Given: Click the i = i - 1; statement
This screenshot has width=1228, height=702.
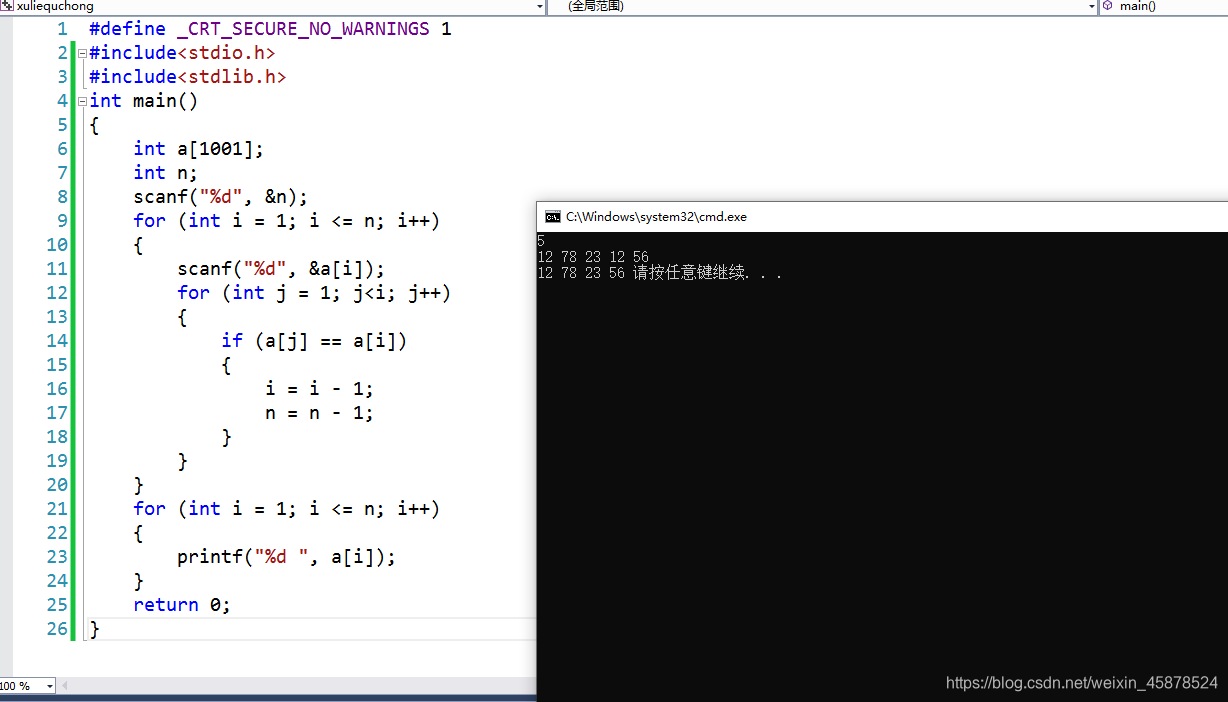Looking at the screenshot, I should [x=320, y=389].
